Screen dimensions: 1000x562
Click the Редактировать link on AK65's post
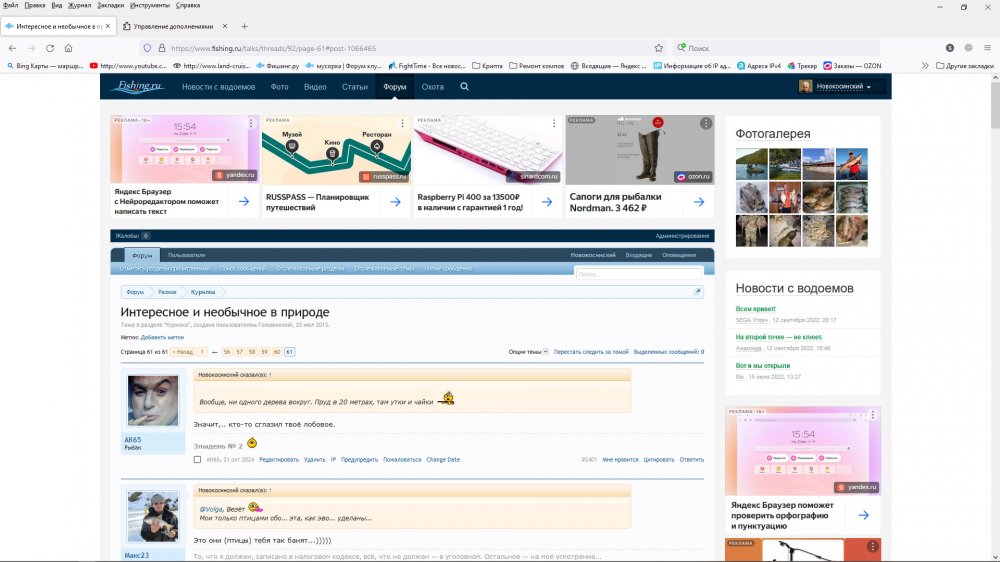click(279, 459)
